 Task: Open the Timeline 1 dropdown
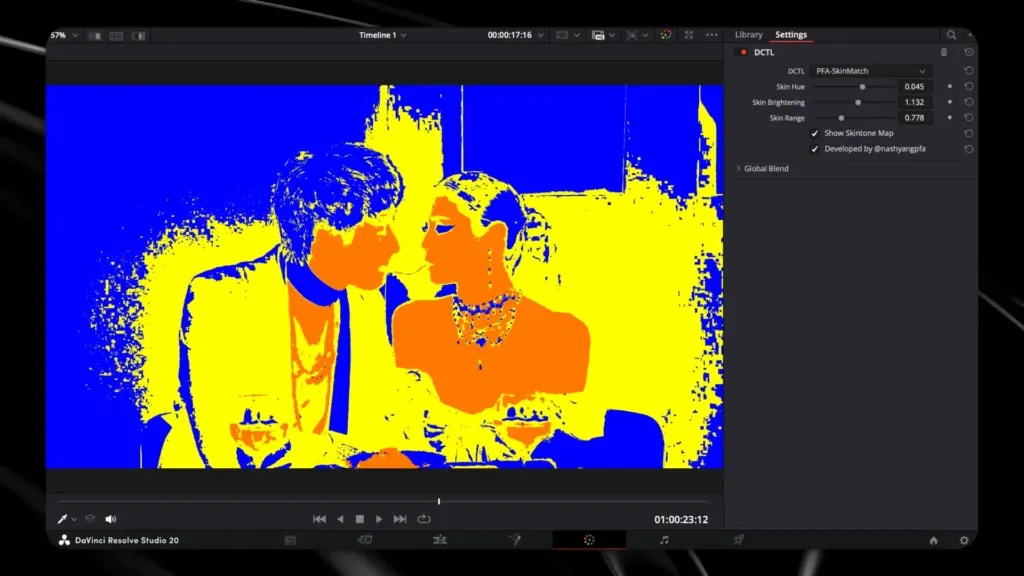click(383, 35)
